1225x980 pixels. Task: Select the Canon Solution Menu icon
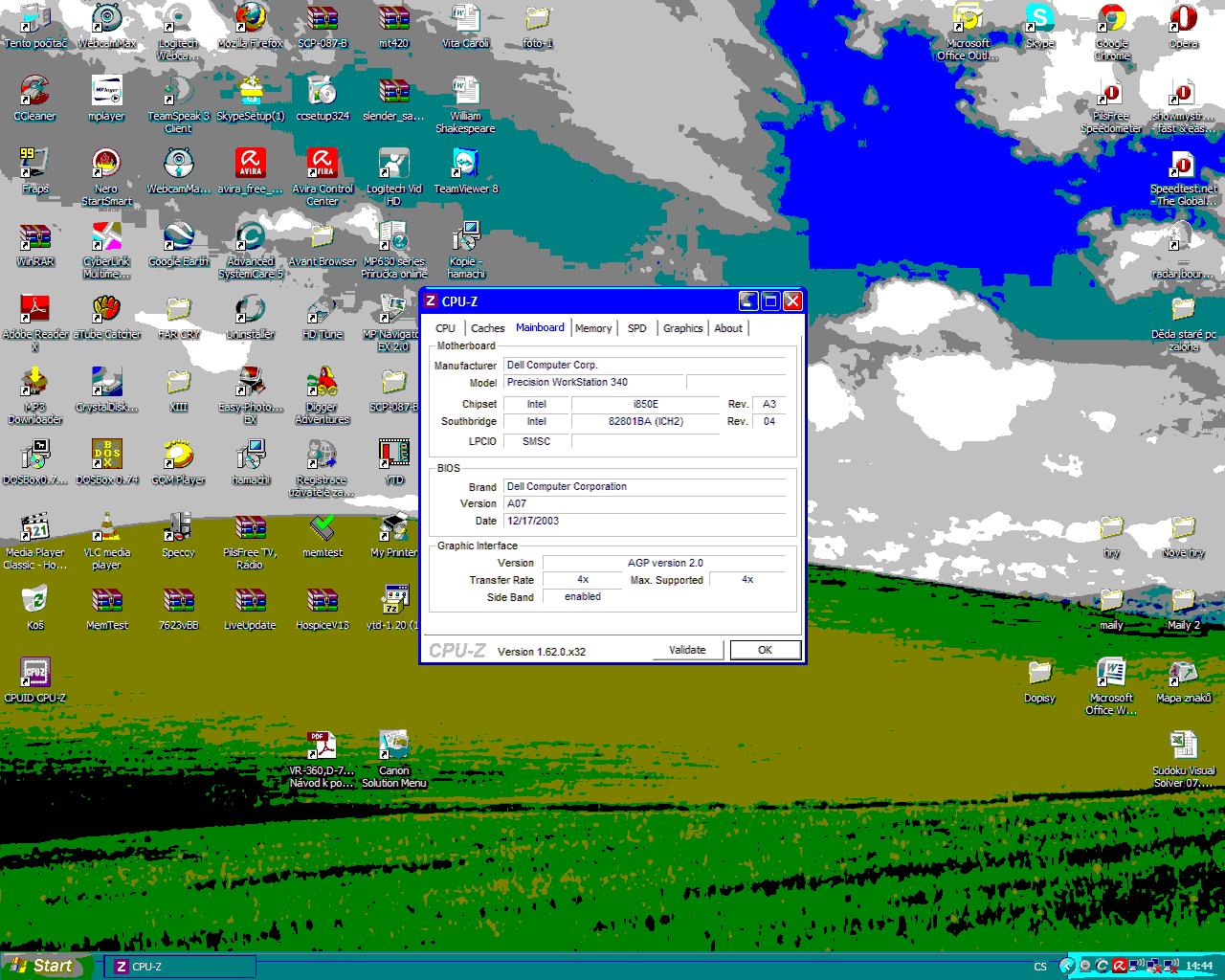coord(394,759)
